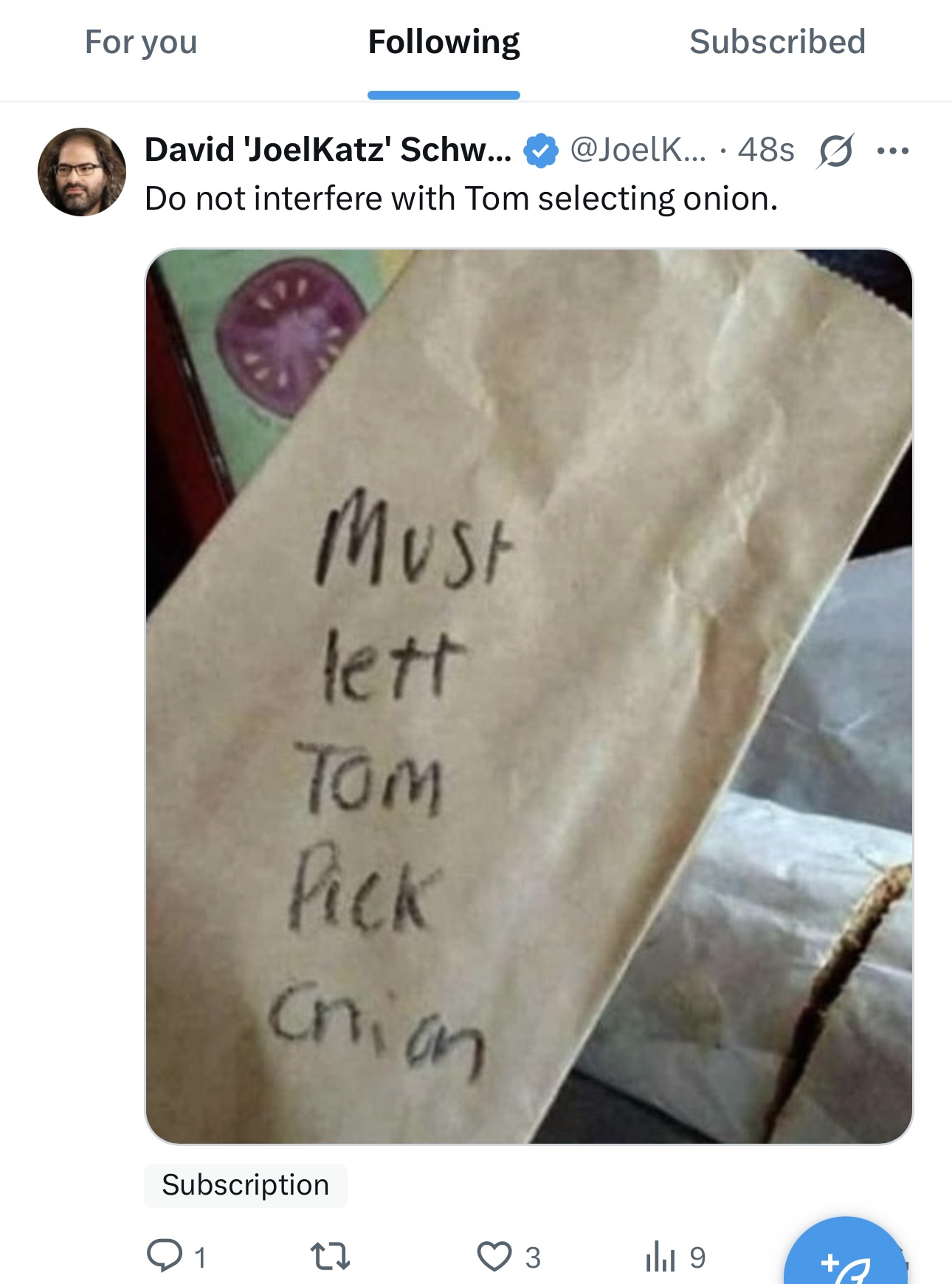Click the tweet text about Tom selecting onion
This screenshot has height=1284, width=952.
coord(461,199)
